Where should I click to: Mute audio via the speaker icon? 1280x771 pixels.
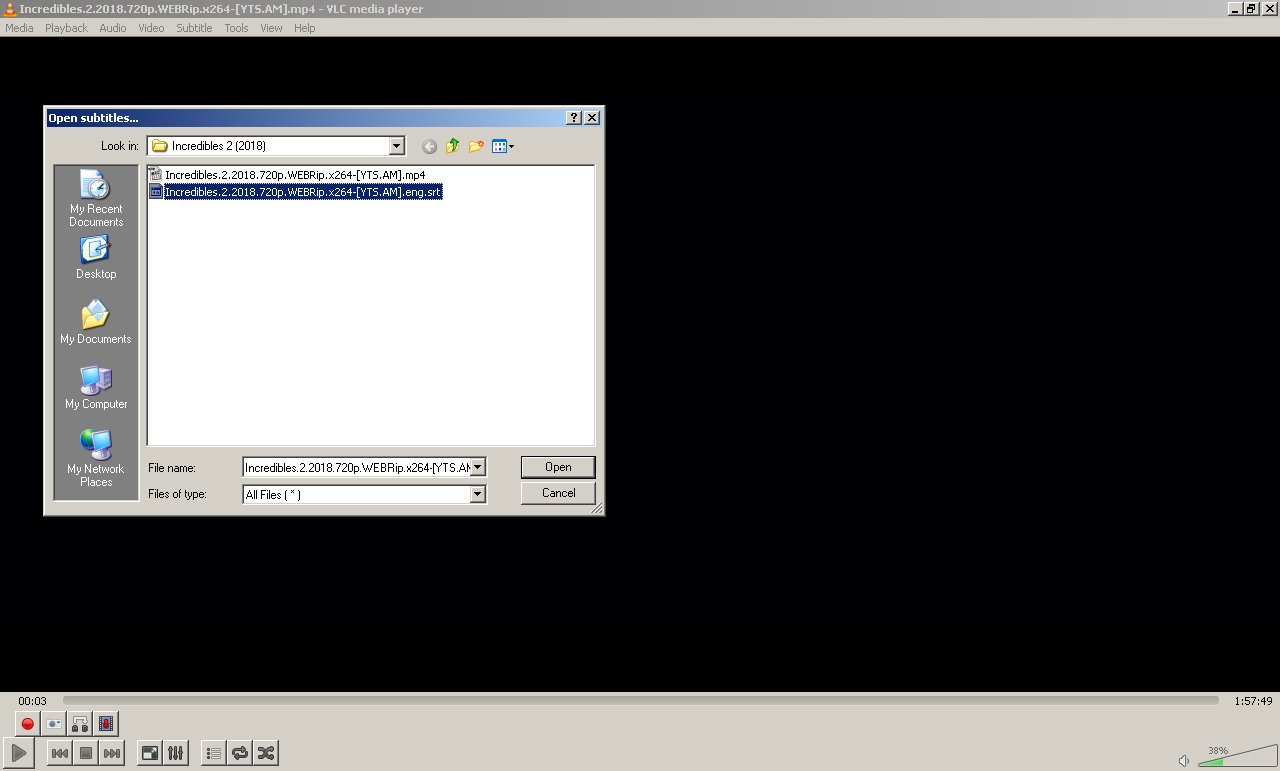(x=1184, y=760)
